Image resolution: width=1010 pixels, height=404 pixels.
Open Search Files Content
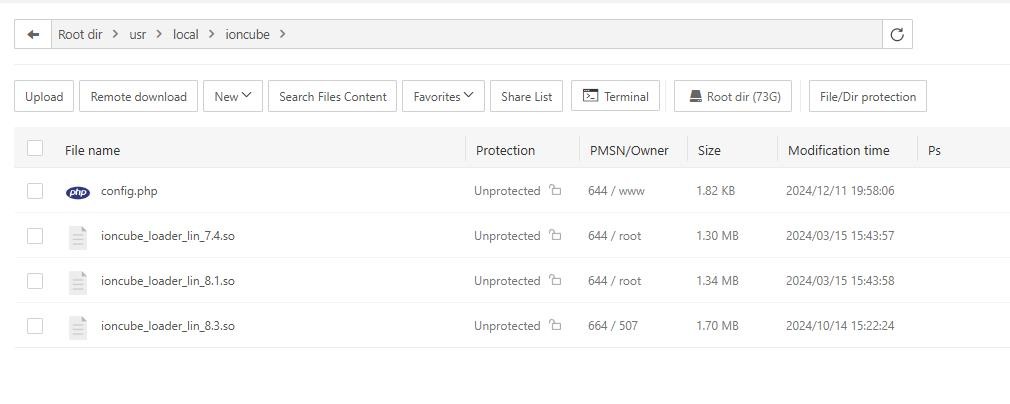tap(332, 97)
